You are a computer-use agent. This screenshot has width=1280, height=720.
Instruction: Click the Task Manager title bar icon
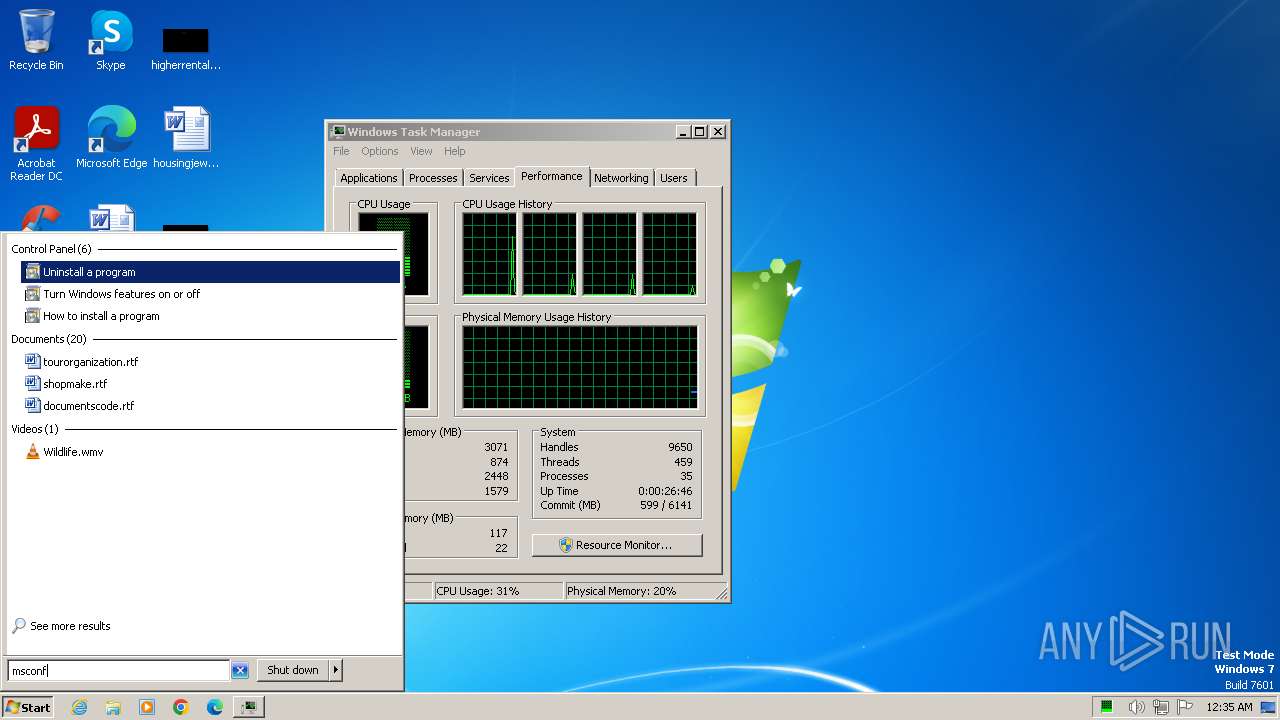338,131
